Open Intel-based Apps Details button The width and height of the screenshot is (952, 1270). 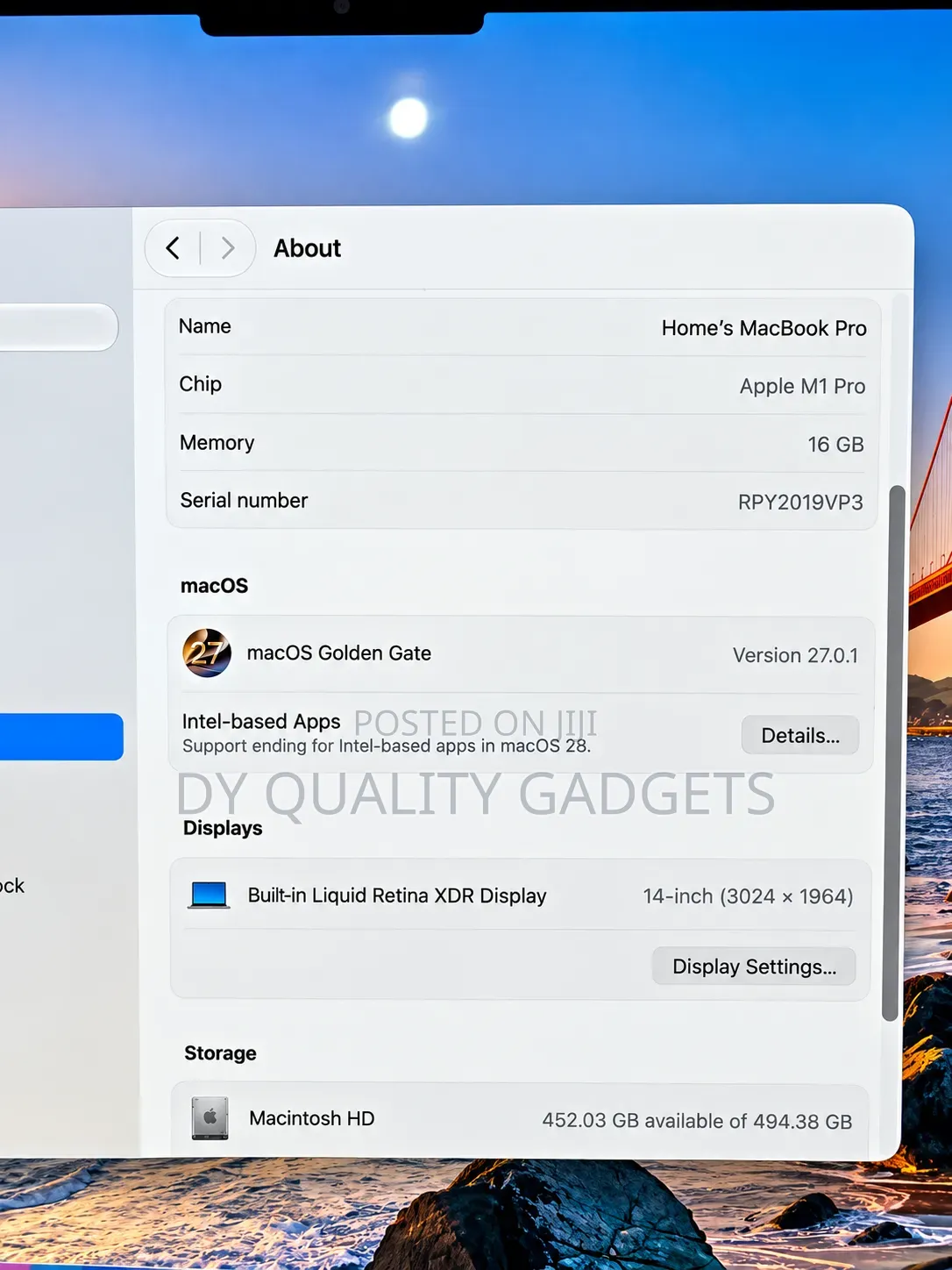pos(799,735)
